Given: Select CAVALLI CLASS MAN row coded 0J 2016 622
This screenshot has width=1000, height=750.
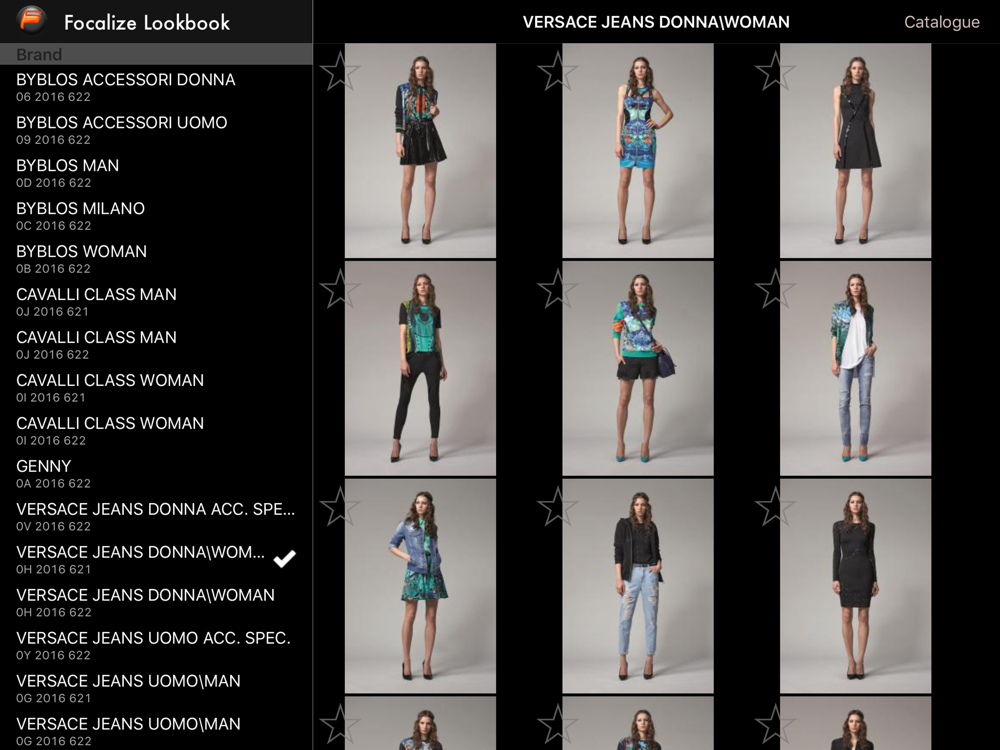Looking at the screenshot, I should tap(156, 344).
